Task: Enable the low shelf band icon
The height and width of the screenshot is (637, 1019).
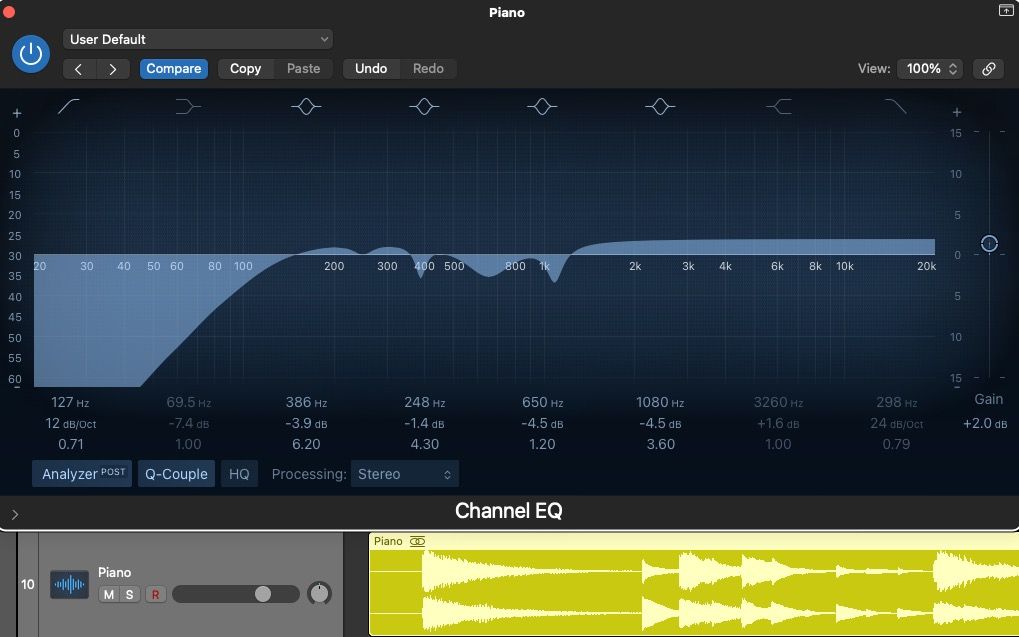Action: (188, 106)
